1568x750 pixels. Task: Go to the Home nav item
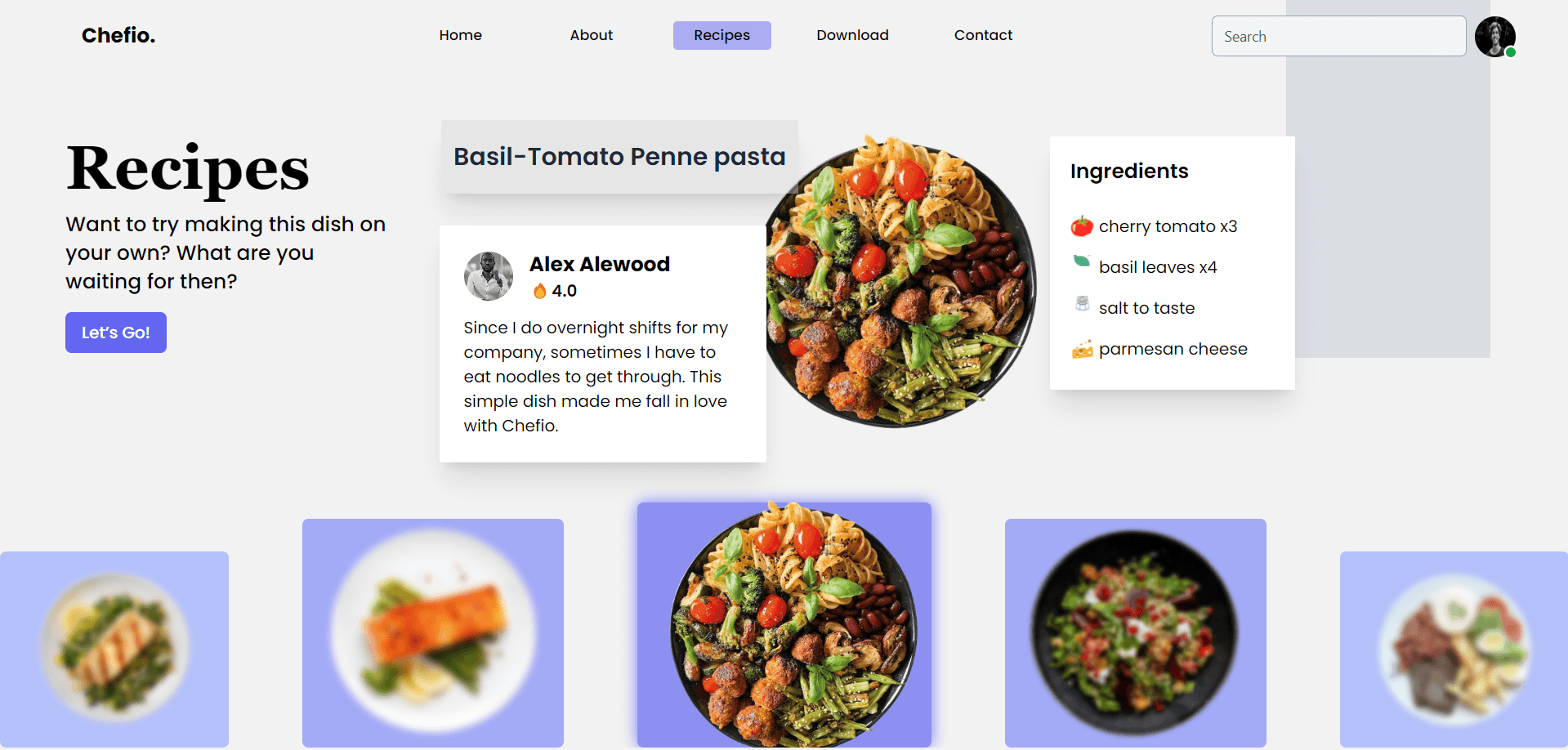coord(461,35)
